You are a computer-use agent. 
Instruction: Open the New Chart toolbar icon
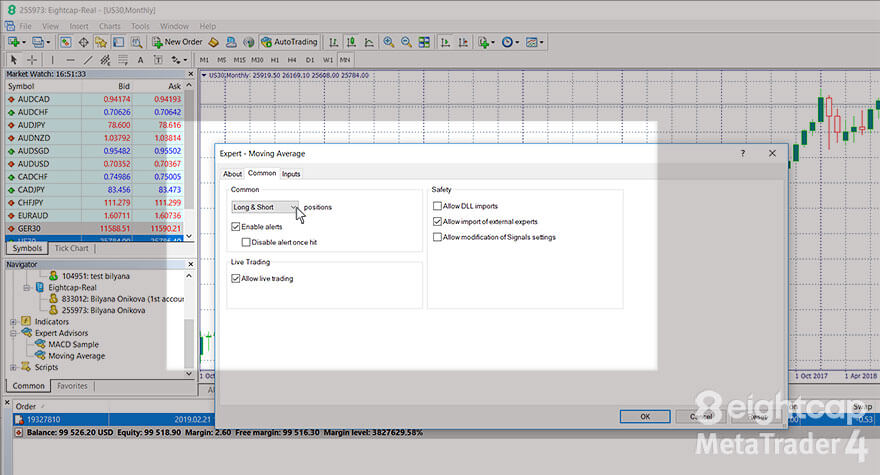tap(13, 42)
